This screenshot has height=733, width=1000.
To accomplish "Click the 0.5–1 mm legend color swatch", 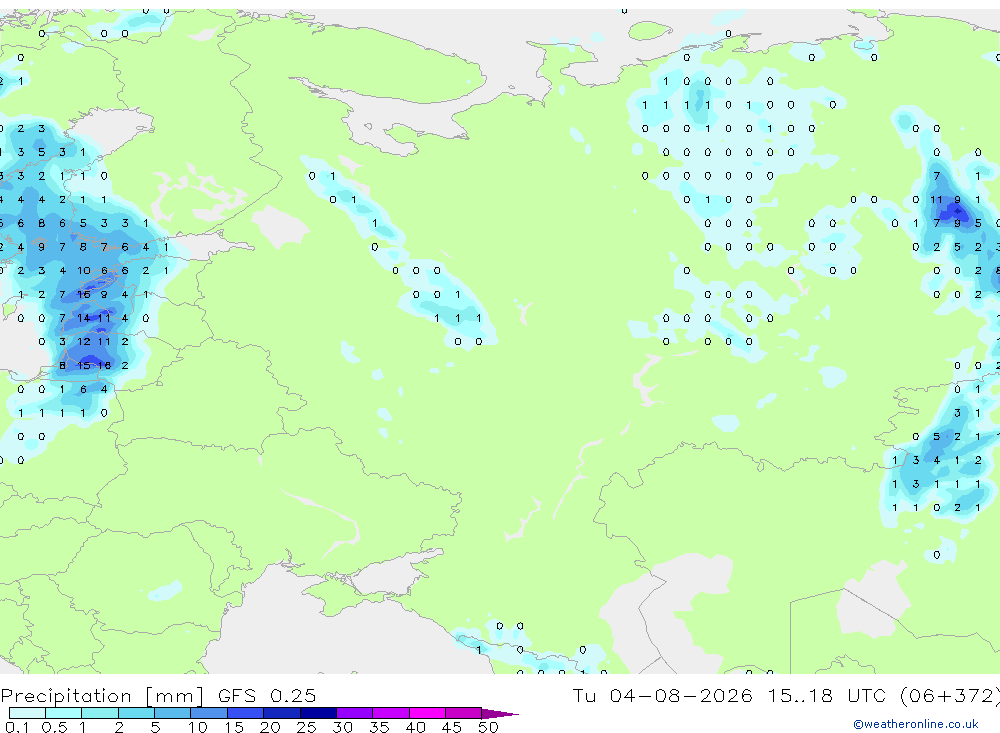I will coord(64,713).
